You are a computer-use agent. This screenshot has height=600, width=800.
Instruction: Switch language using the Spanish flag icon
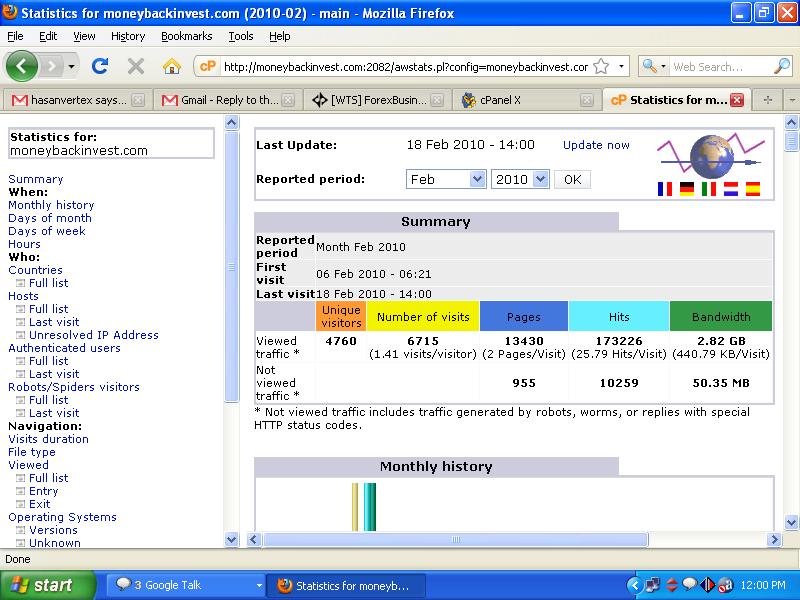click(x=753, y=188)
